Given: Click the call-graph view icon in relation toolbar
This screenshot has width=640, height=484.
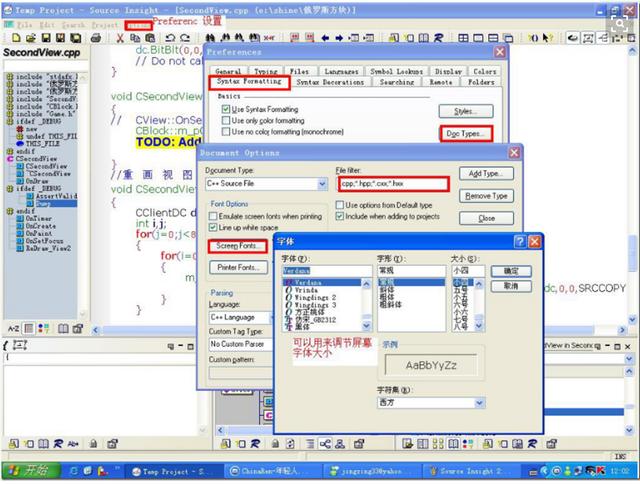Looking at the screenshot, I should click(x=325, y=444).
